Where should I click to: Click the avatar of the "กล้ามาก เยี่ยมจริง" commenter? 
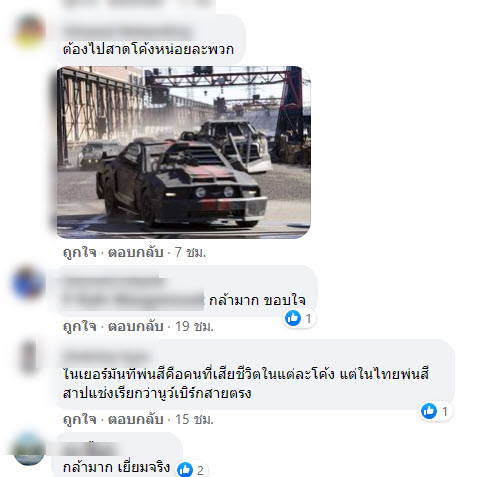(29, 449)
